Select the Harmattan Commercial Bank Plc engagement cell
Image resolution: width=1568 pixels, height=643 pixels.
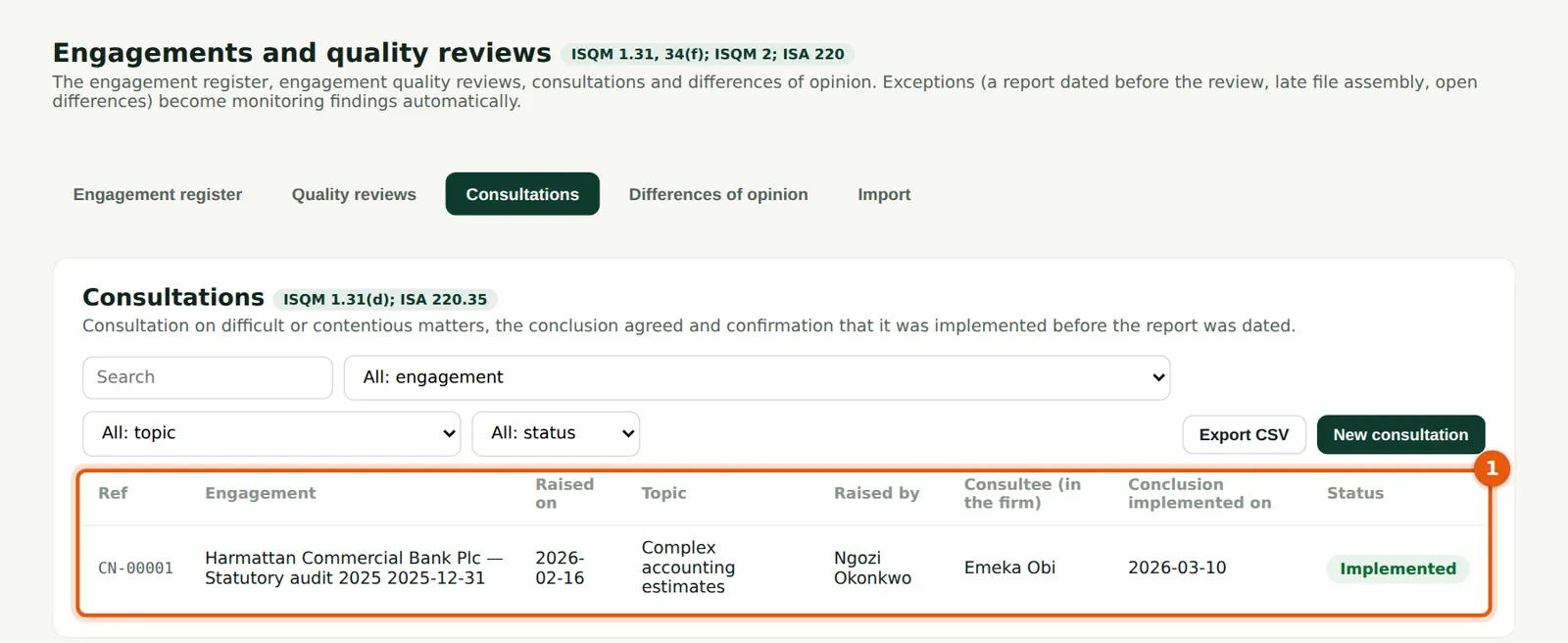(x=354, y=568)
